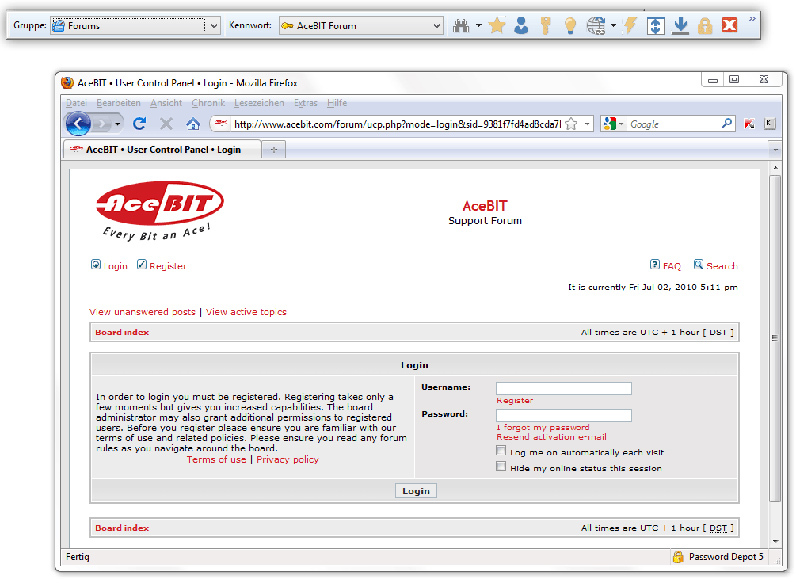The image size is (800, 583).
Task: Click the magnifier icon in the Google search box
Action: point(727,123)
